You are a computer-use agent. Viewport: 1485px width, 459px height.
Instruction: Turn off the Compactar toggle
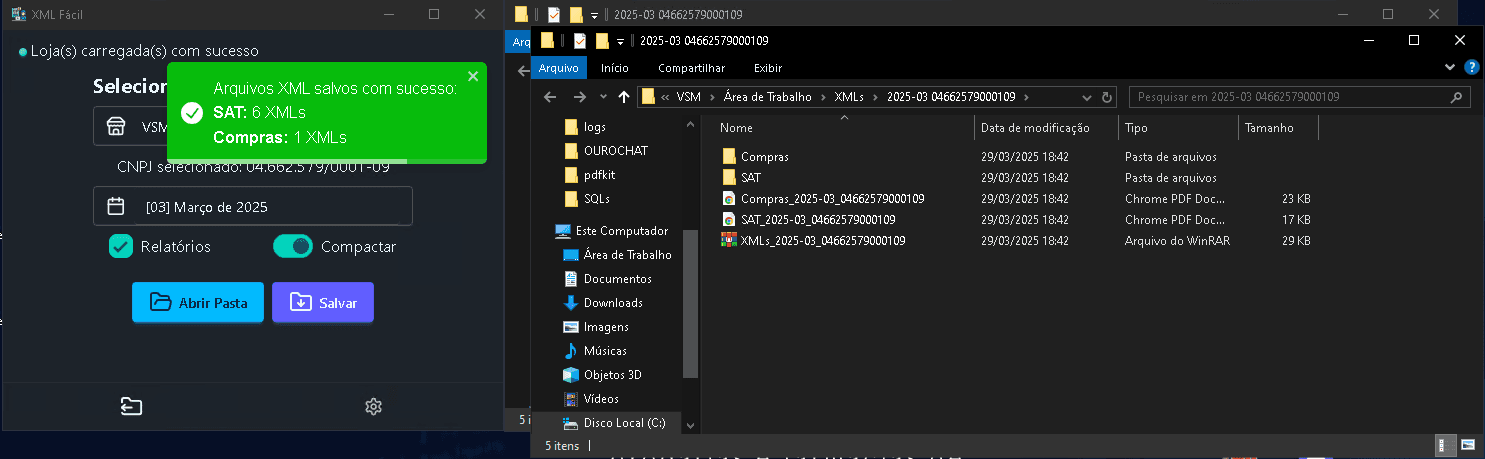293,246
